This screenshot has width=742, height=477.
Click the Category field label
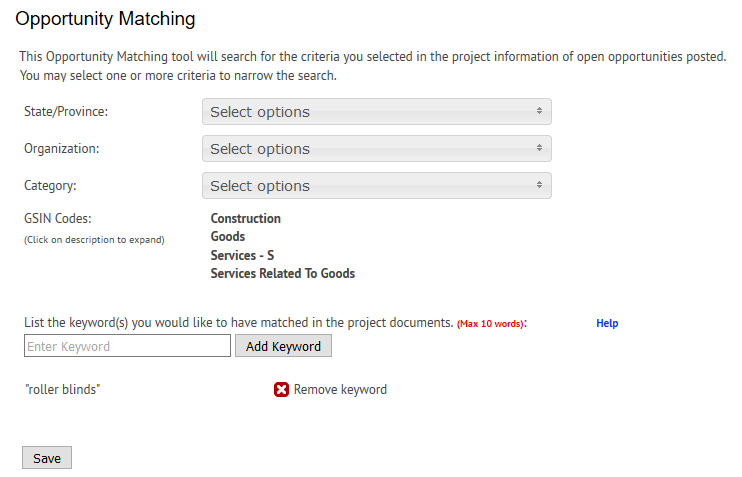tap(50, 186)
